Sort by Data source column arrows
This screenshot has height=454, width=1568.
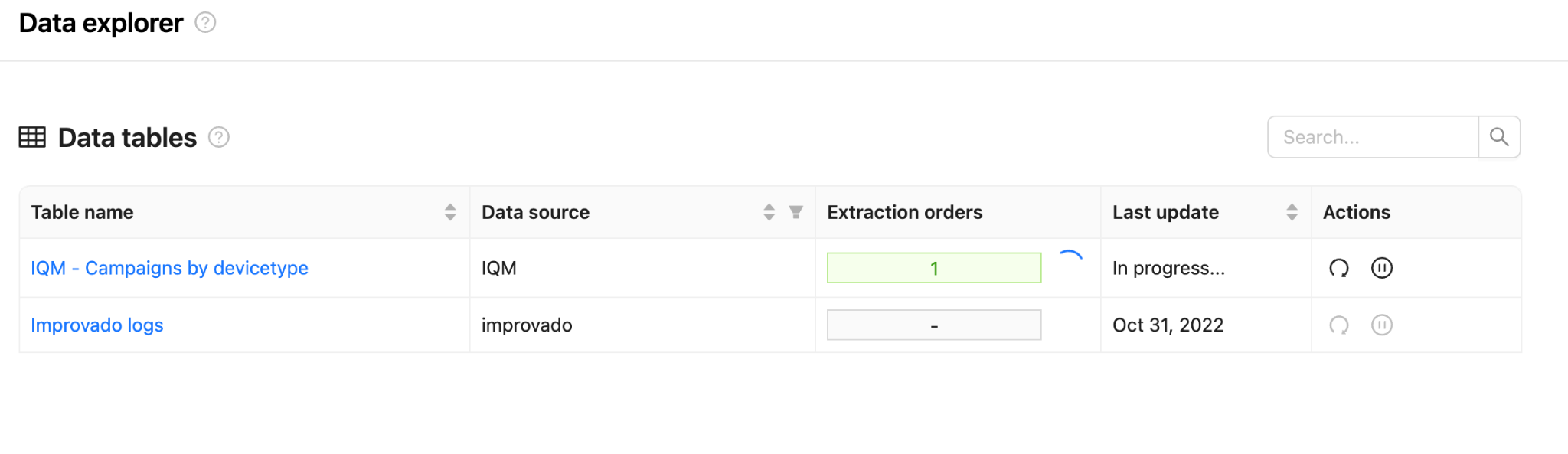[x=769, y=212]
